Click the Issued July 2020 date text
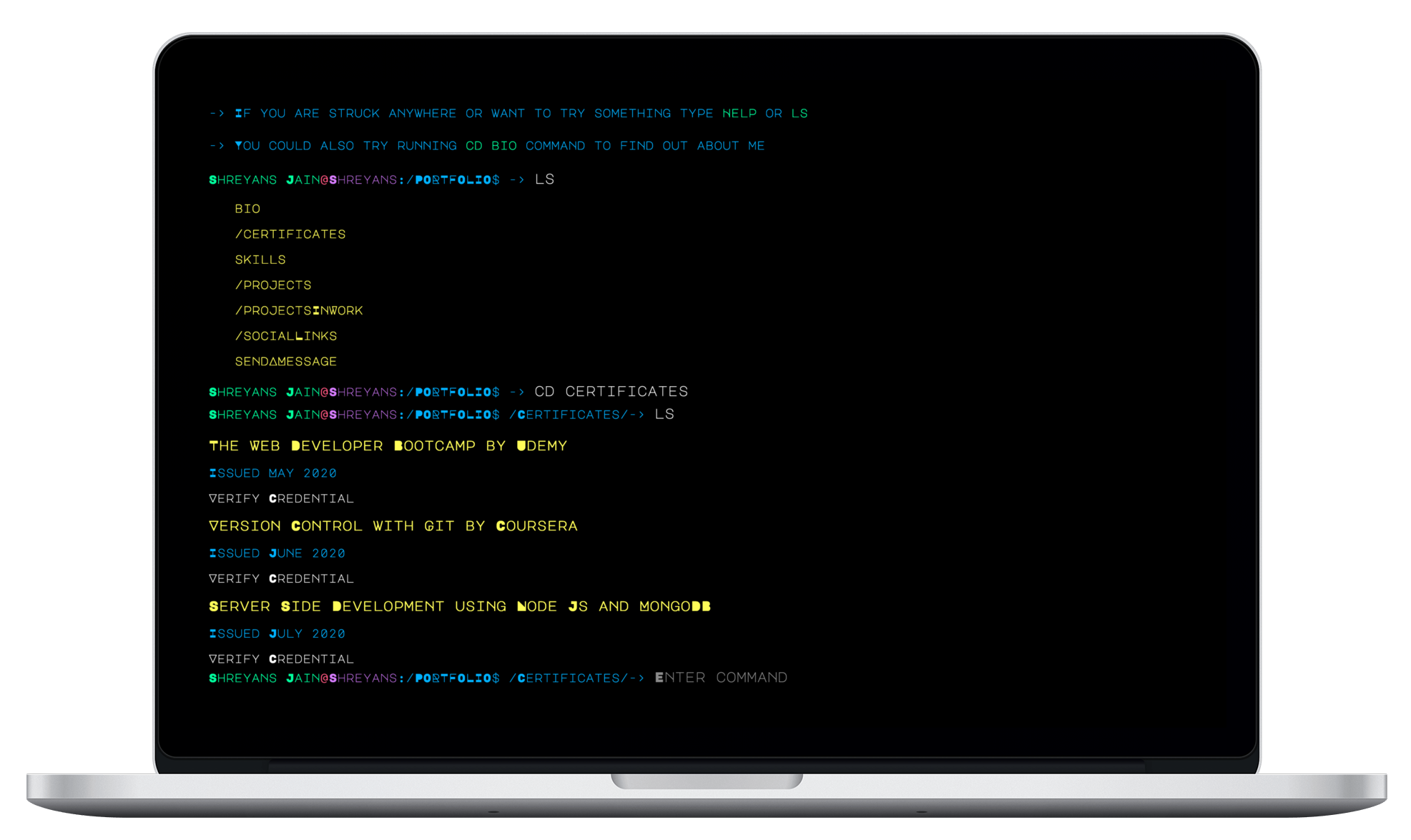The height and width of the screenshot is (840, 1411). [x=277, y=633]
